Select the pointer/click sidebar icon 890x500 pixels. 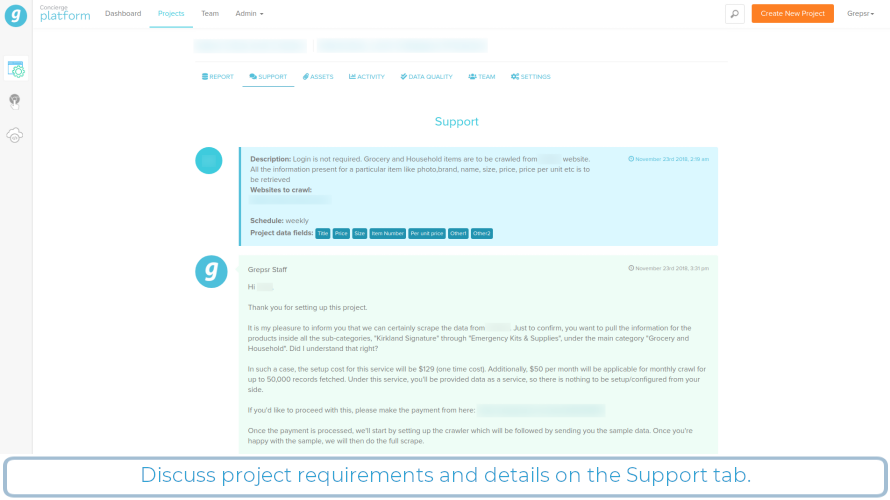[15, 102]
